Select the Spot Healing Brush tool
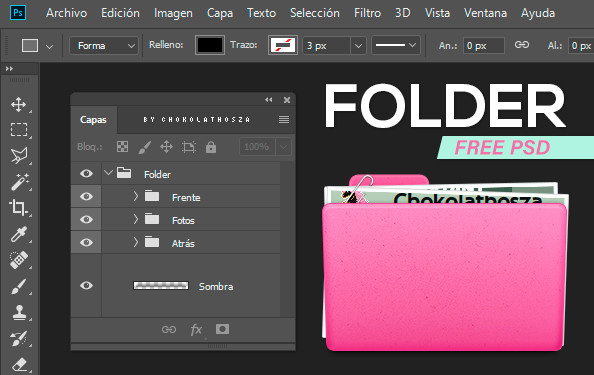 pos(19,260)
